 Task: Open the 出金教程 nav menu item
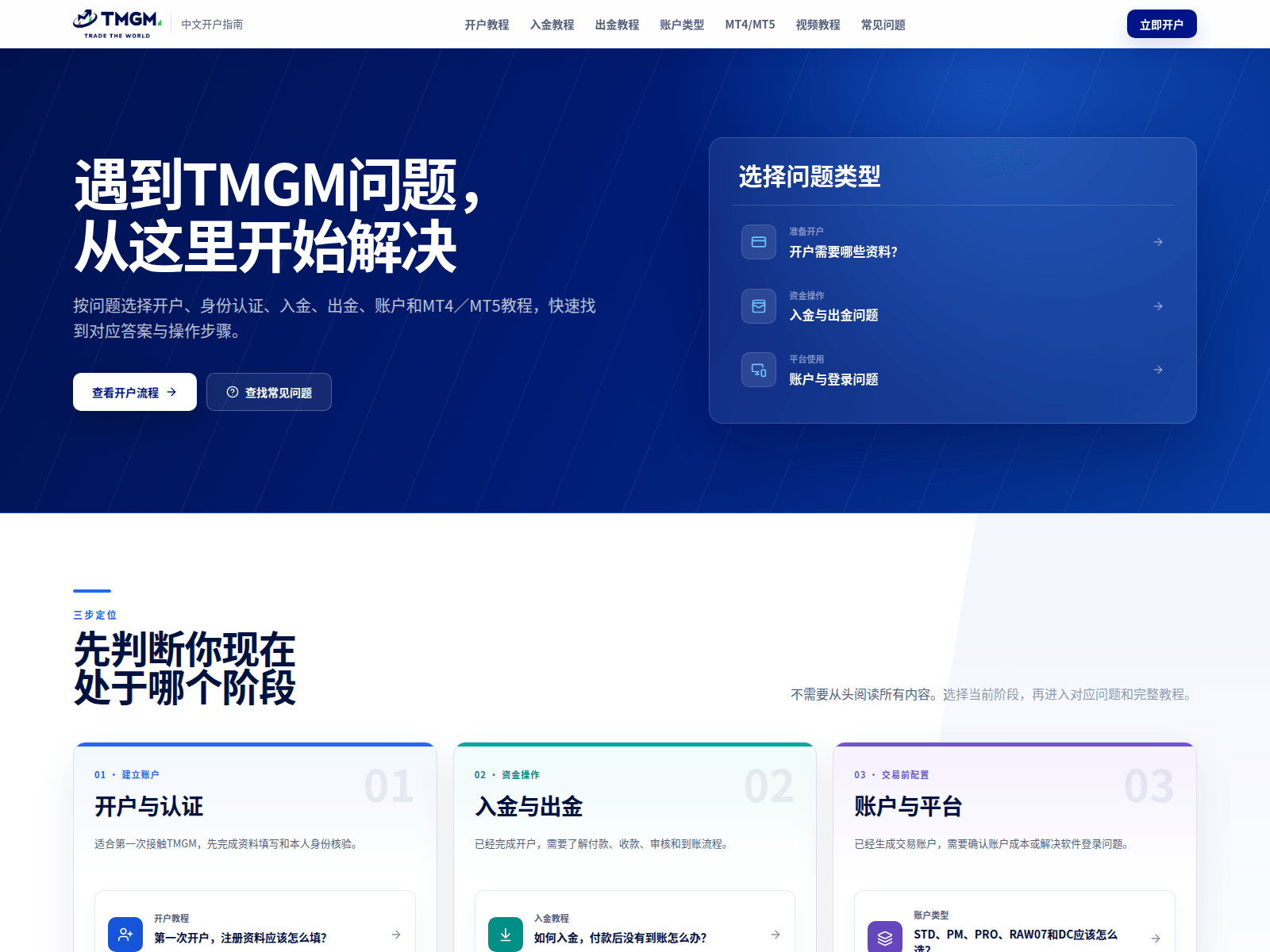pyautogui.click(x=617, y=25)
